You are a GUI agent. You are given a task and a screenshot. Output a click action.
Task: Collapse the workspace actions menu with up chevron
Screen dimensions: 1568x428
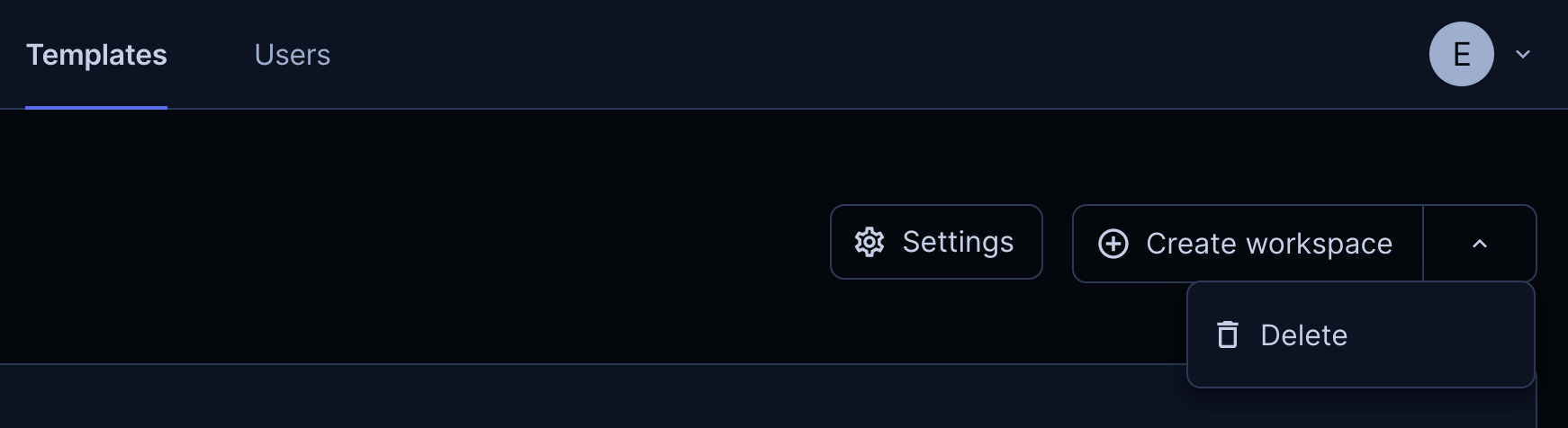point(1480,244)
